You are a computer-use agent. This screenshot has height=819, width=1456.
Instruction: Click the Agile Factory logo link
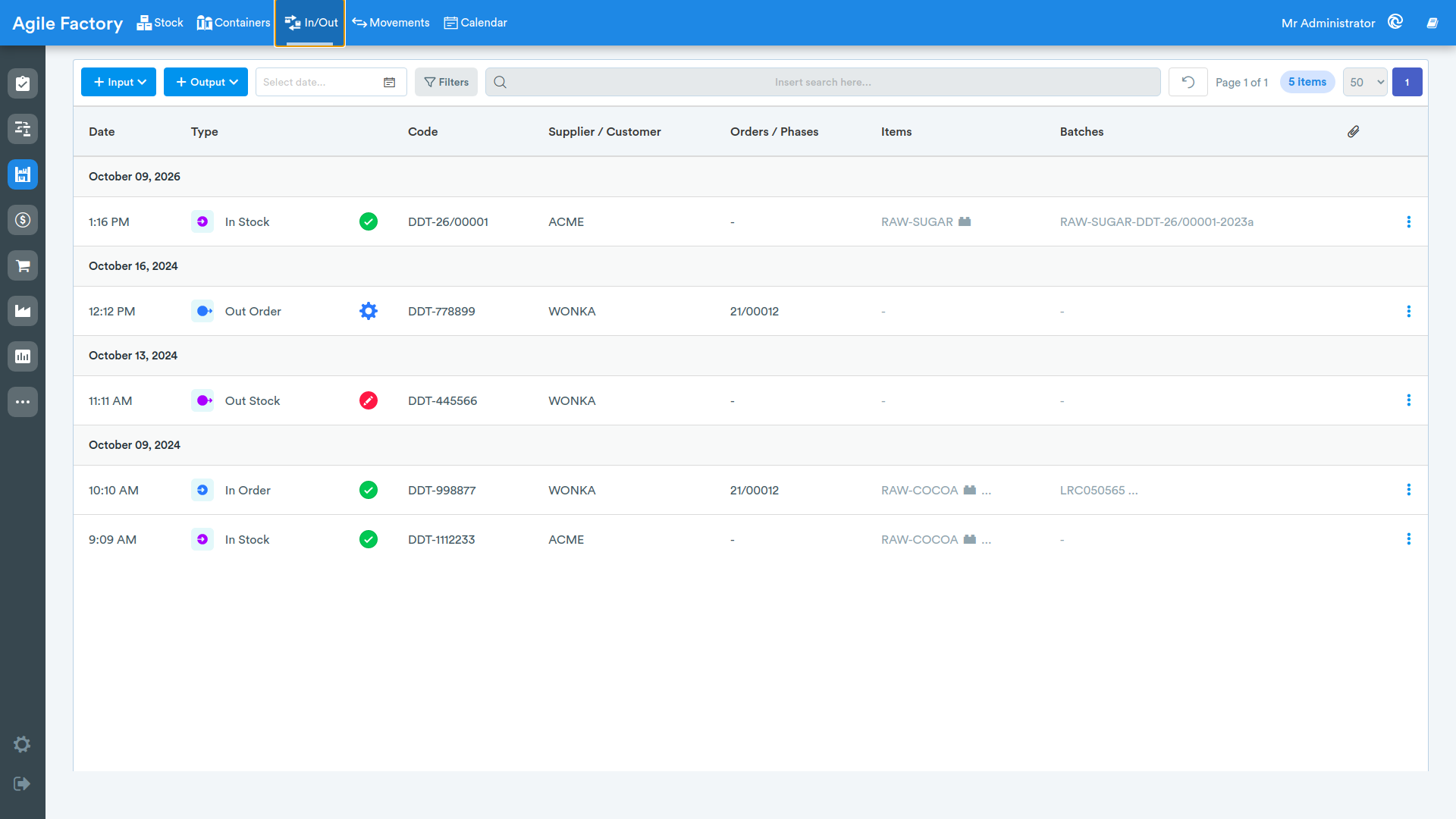coord(67,23)
